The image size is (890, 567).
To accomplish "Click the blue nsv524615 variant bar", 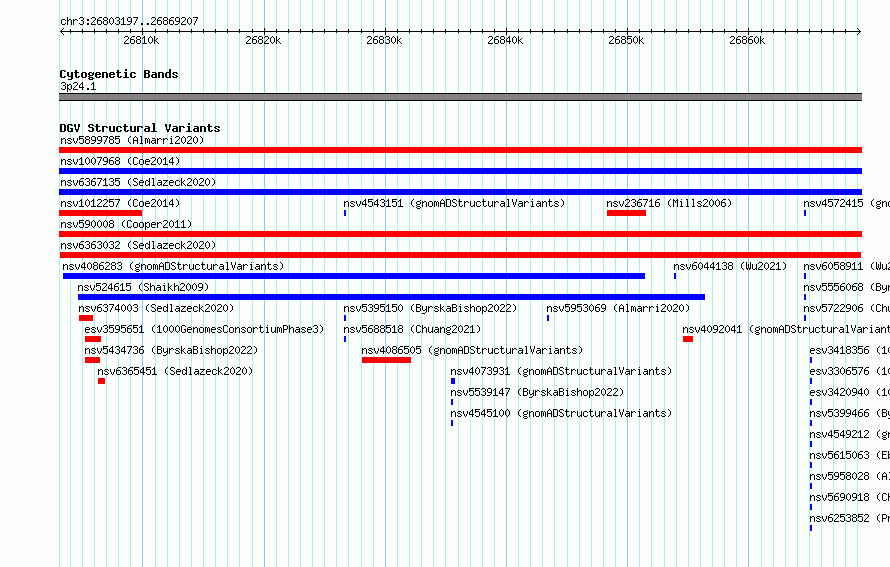I will [x=391, y=297].
